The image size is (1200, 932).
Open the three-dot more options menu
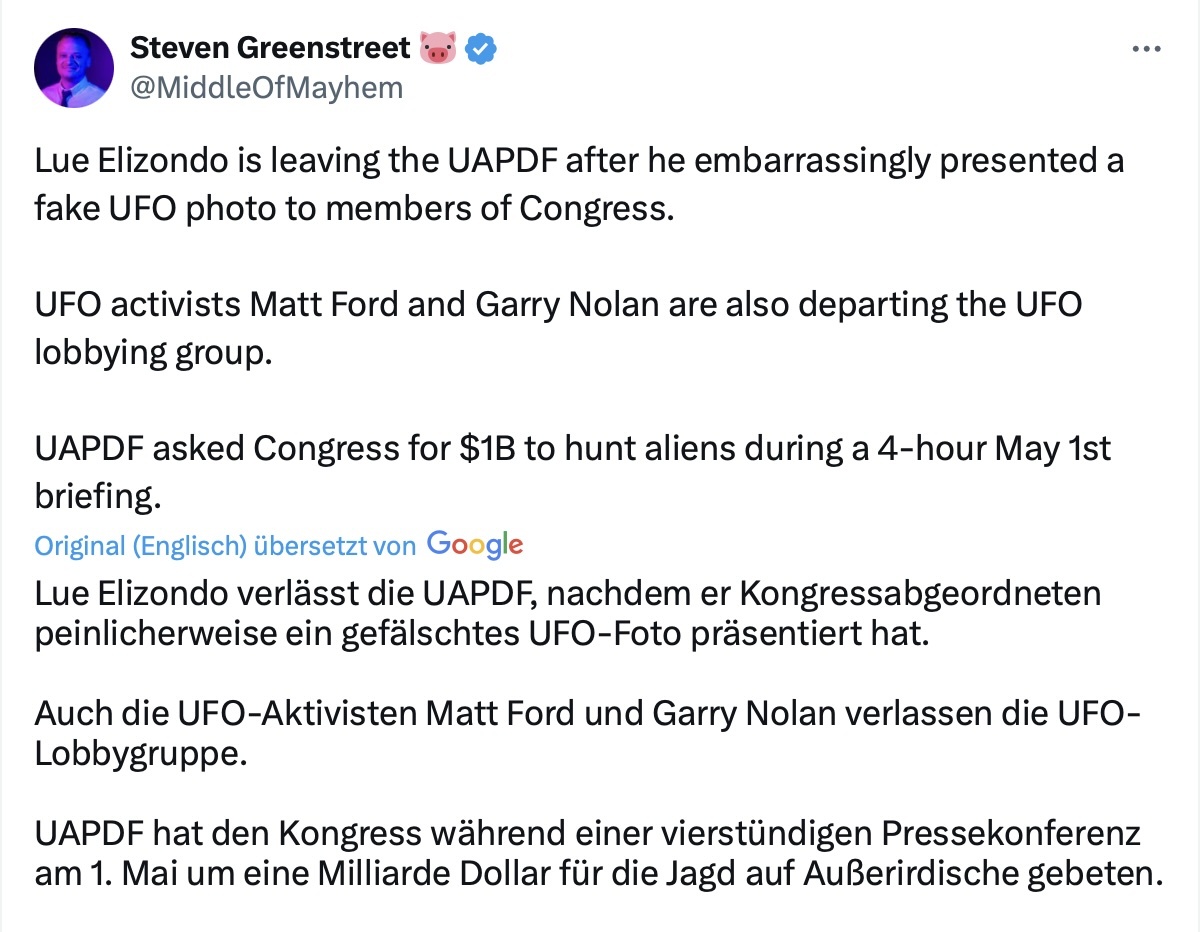click(1145, 48)
